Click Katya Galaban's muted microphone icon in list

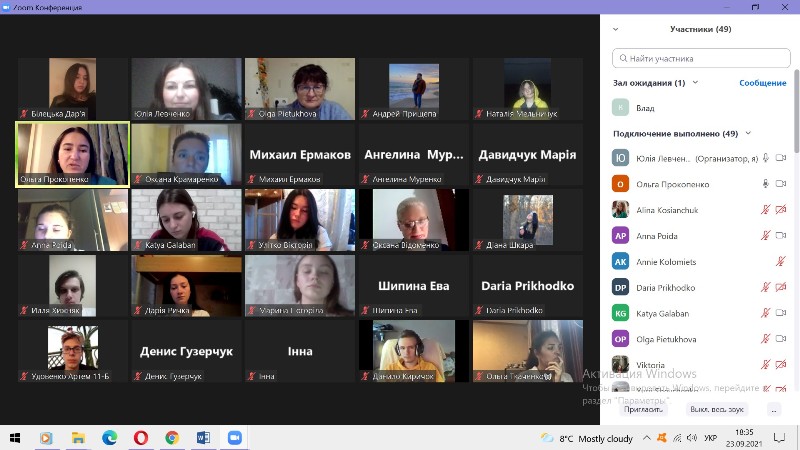tap(765, 313)
